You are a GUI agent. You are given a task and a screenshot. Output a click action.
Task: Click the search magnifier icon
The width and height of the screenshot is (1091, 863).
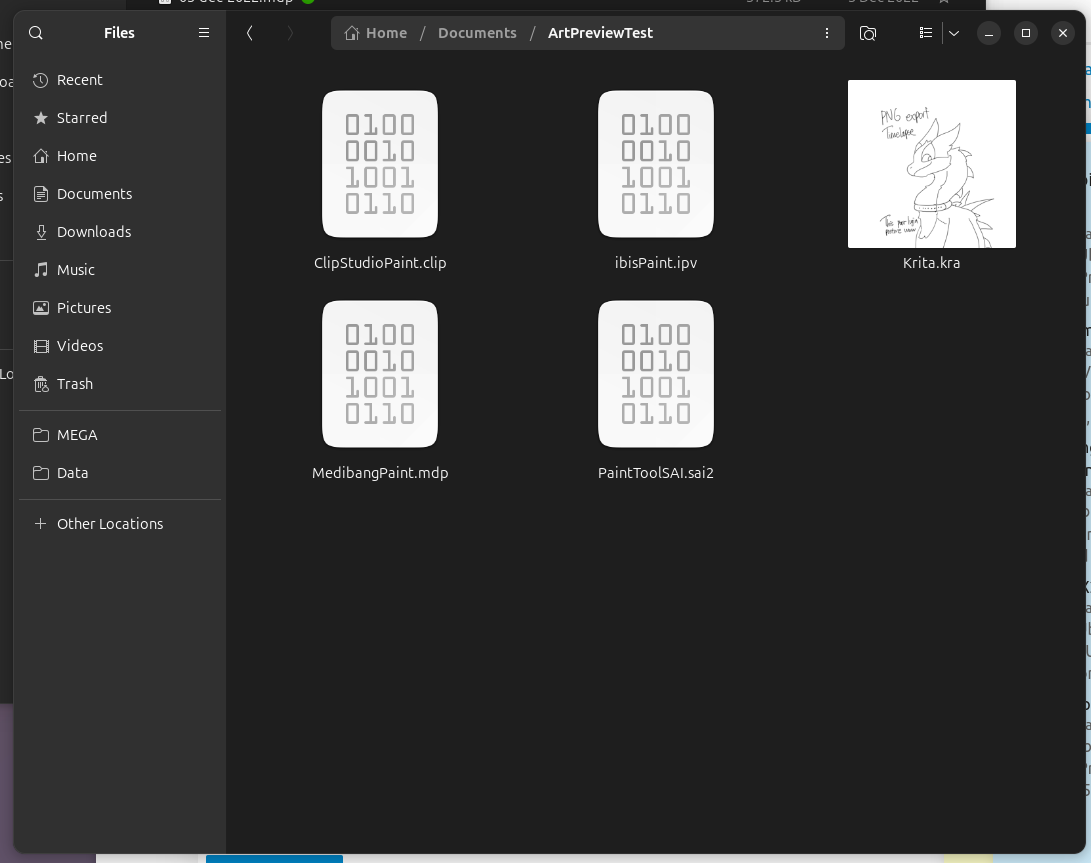(36, 33)
